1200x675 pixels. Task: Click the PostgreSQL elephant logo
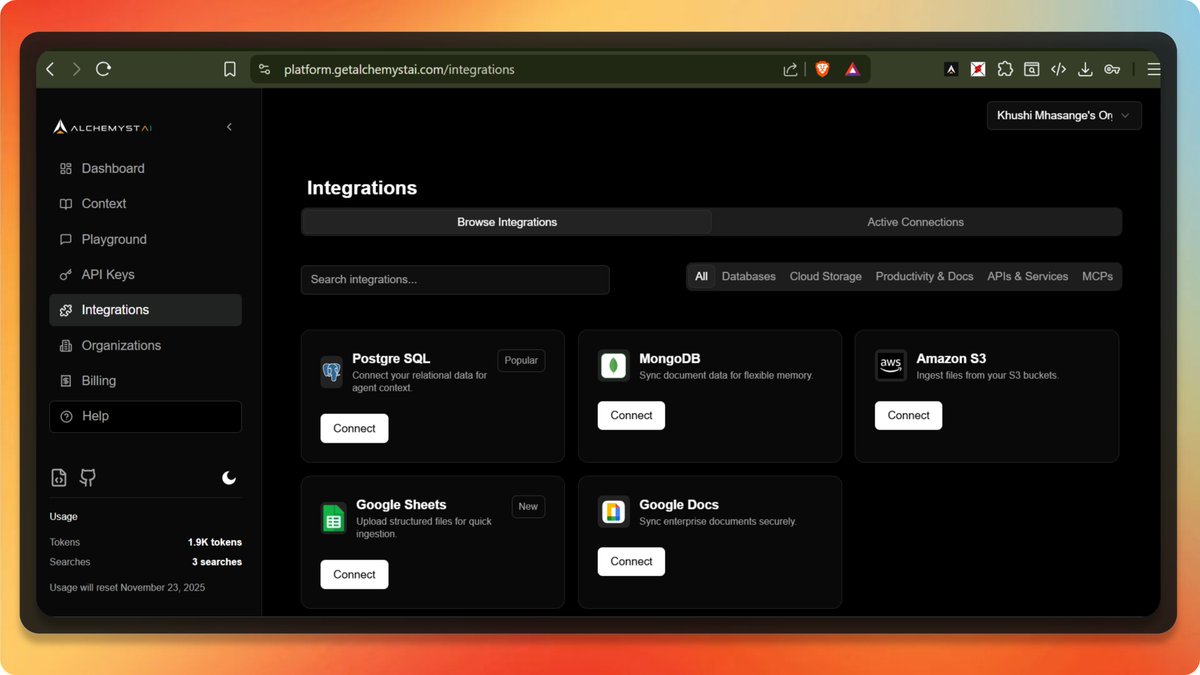pos(331,372)
